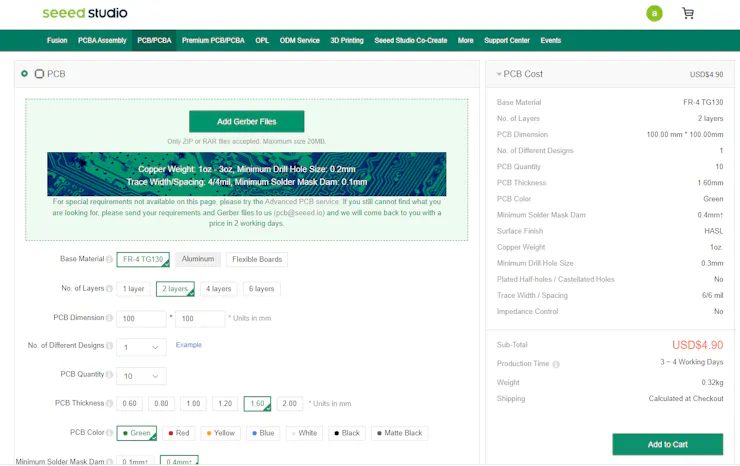Open the green user account avatar
This screenshot has width=740, height=466.
click(x=654, y=13)
